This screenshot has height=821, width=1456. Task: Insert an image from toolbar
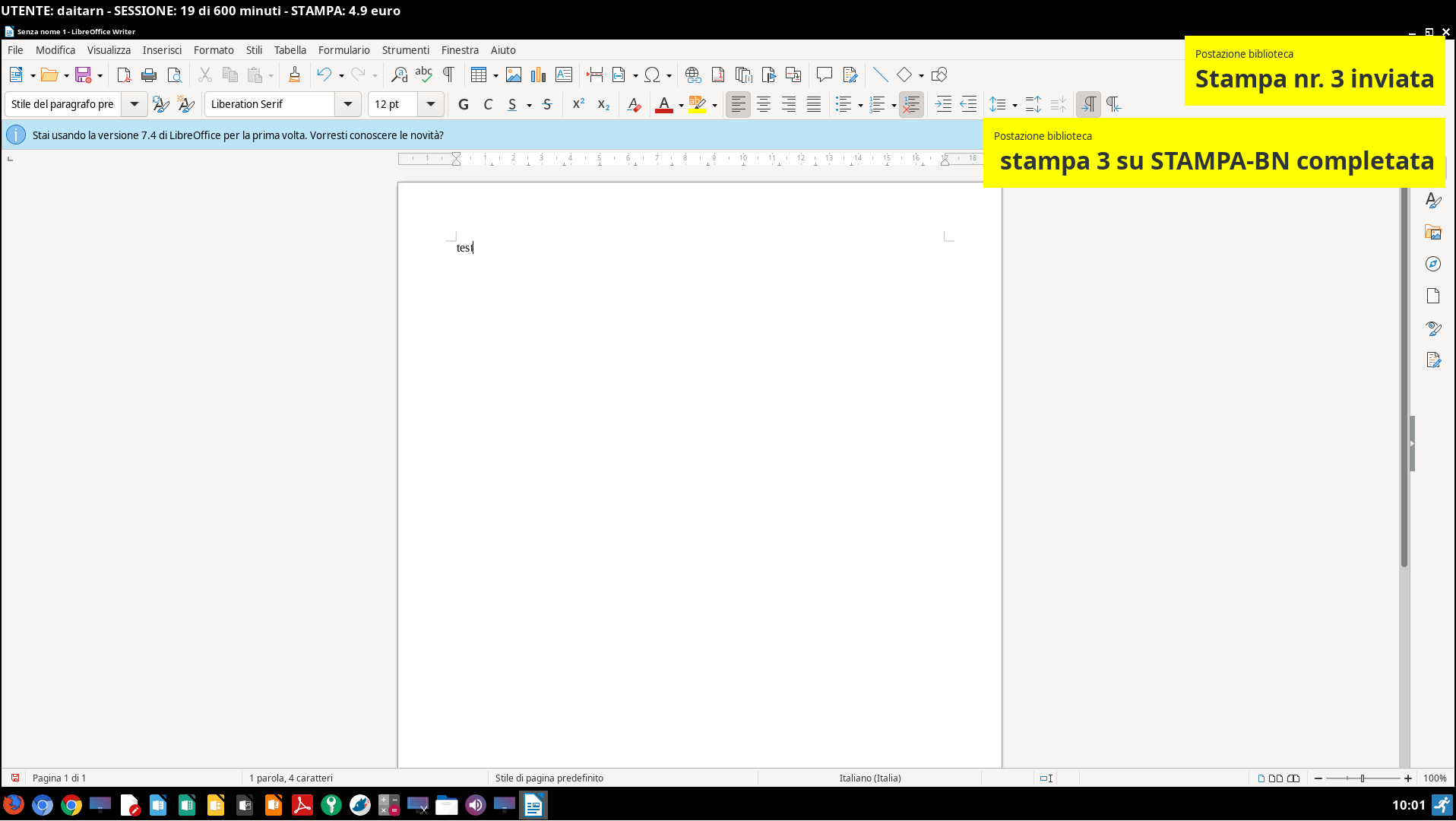coord(514,74)
